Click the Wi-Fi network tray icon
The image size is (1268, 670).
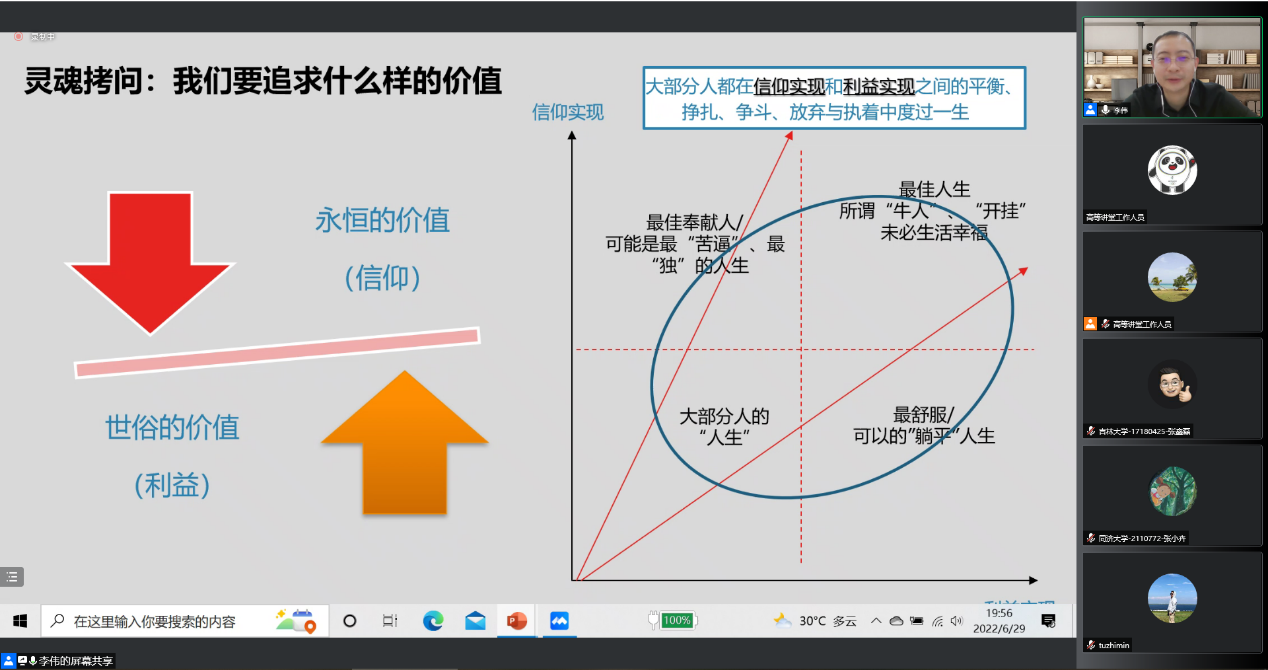(937, 621)
